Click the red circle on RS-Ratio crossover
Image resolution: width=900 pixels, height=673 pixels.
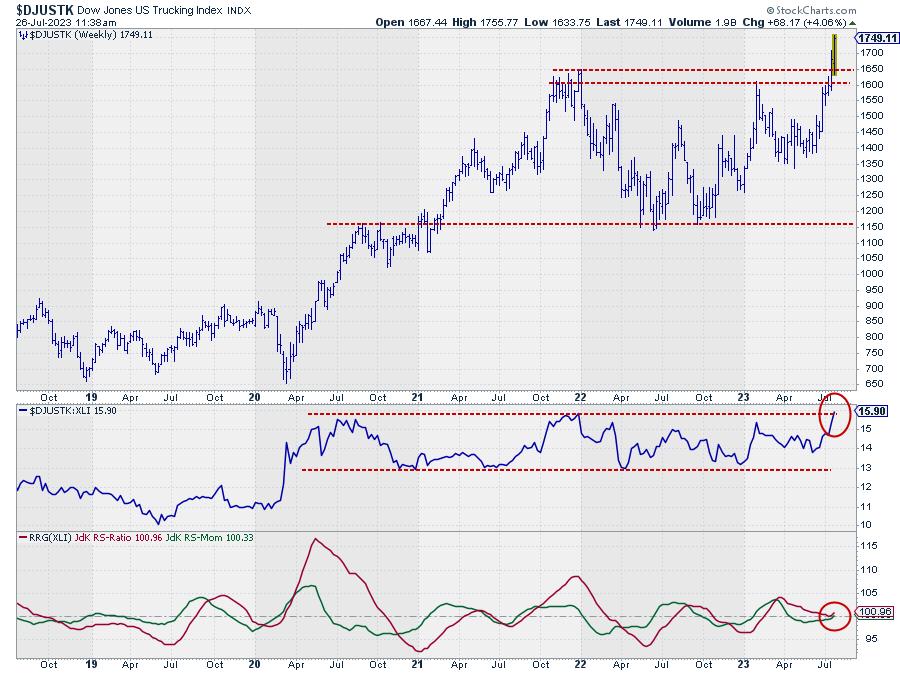pos(836,612)
